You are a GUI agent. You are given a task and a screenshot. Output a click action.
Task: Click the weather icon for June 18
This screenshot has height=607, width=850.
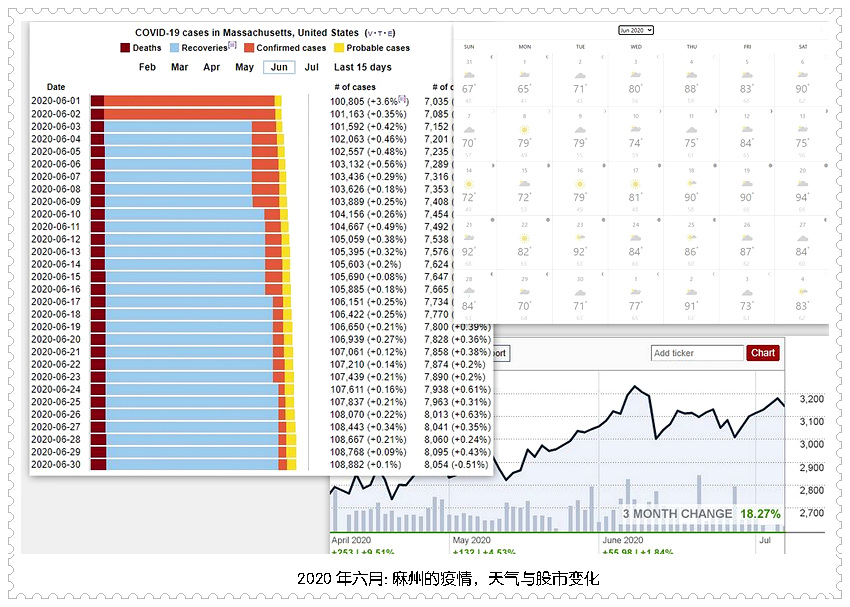691,184
